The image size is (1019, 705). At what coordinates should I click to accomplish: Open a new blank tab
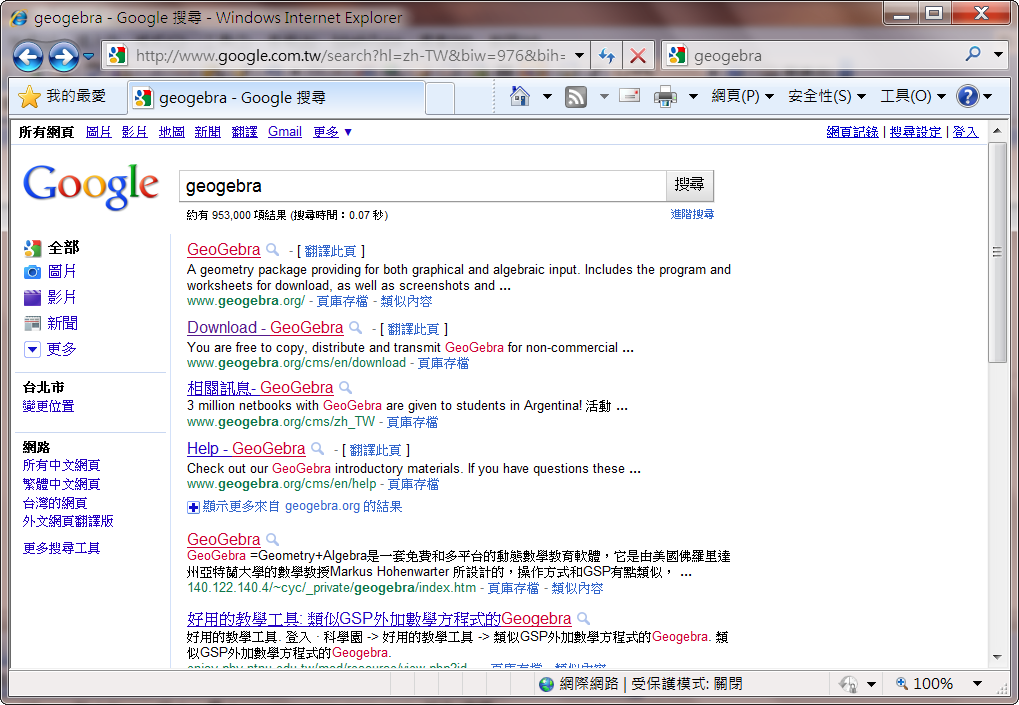pos(441,99)
